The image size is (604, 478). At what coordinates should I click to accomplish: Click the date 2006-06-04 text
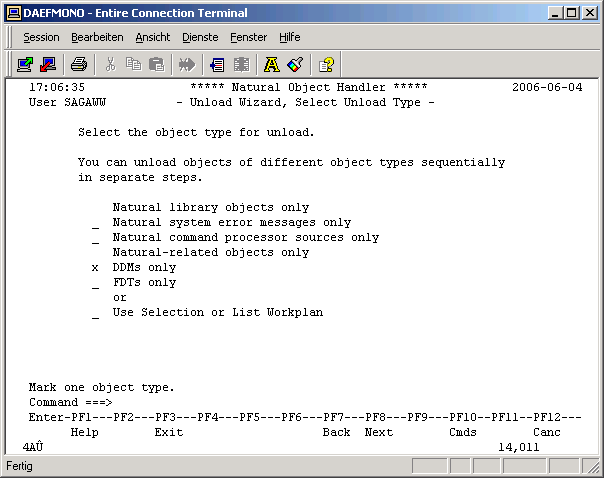point(547,87)
